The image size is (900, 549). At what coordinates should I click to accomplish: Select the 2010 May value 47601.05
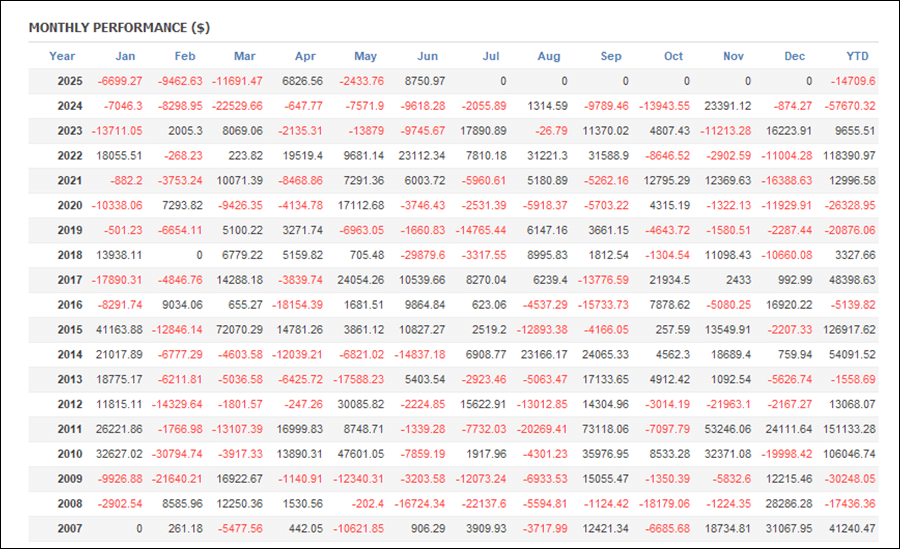360,454
